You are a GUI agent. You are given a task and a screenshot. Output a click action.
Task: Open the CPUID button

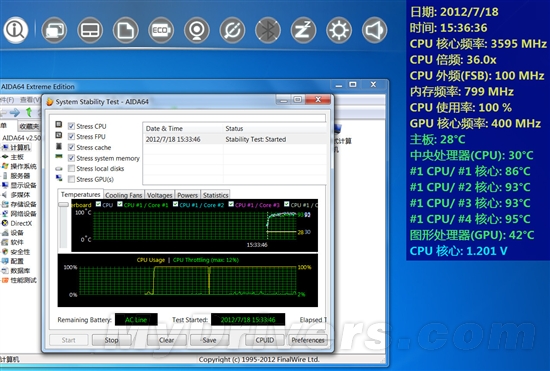coord(264,340)
